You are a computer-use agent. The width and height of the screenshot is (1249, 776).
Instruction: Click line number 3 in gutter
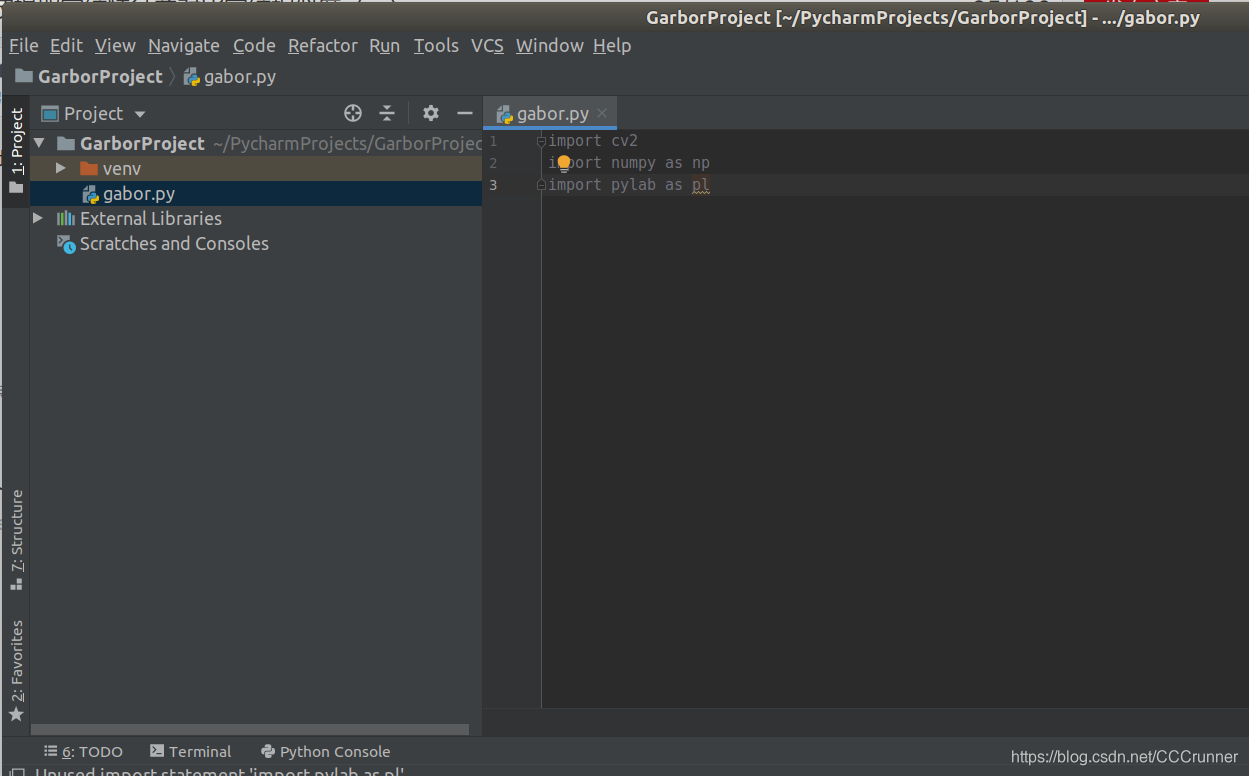[493, 185]
